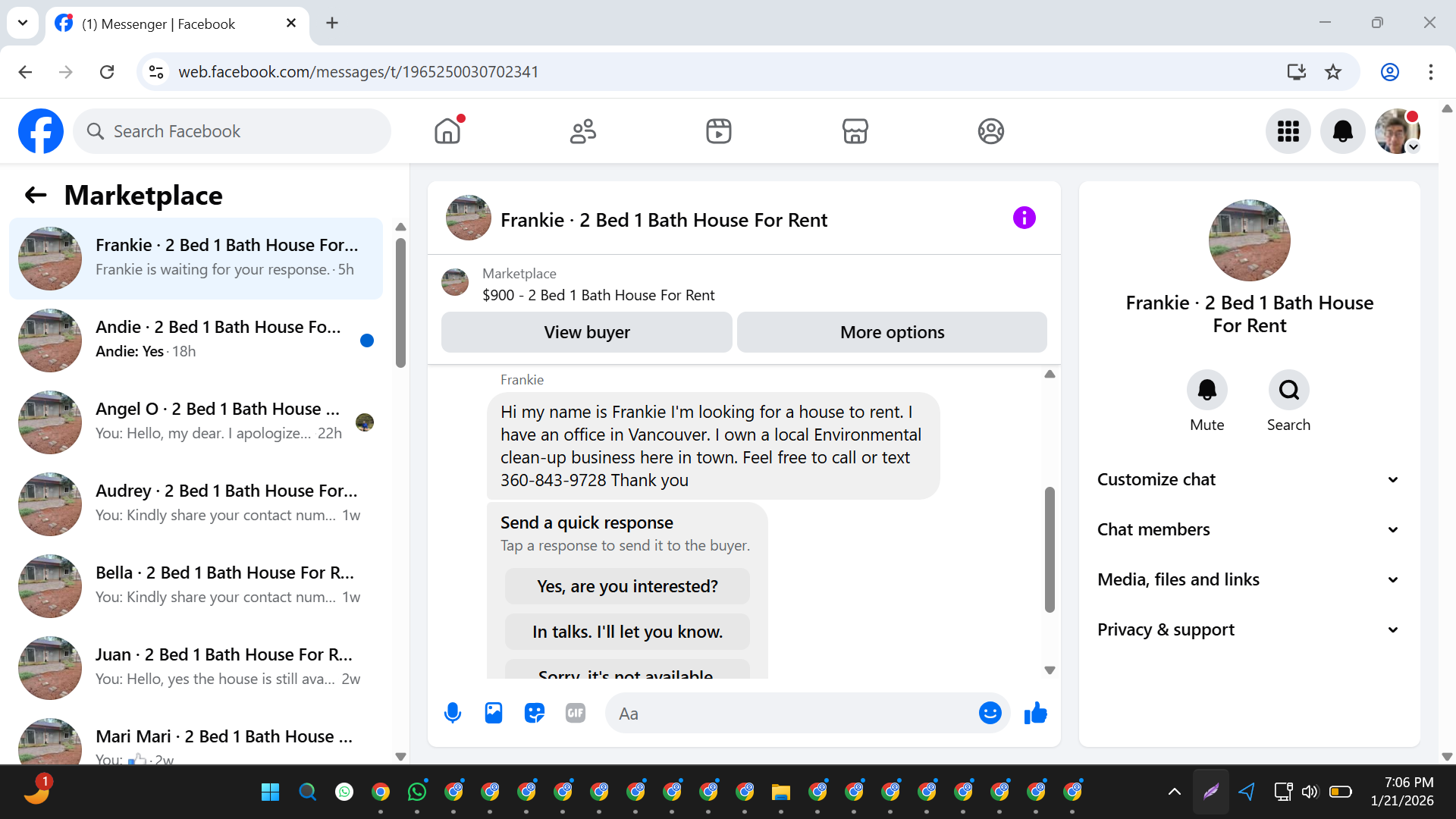Image resolution: width=1456 pixels, height=819 pixels.
Task: Open the notifications bell
Action: tap(1342, 131)
